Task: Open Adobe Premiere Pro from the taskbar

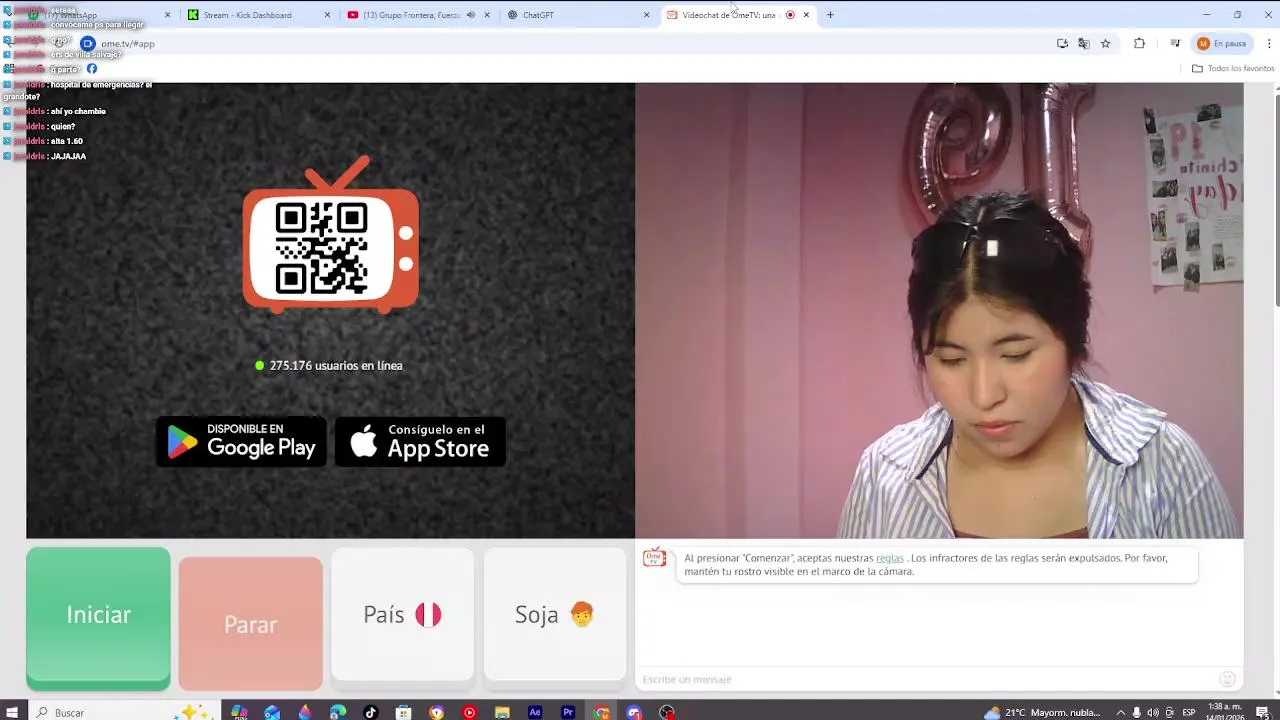Action: coord(568,712)
